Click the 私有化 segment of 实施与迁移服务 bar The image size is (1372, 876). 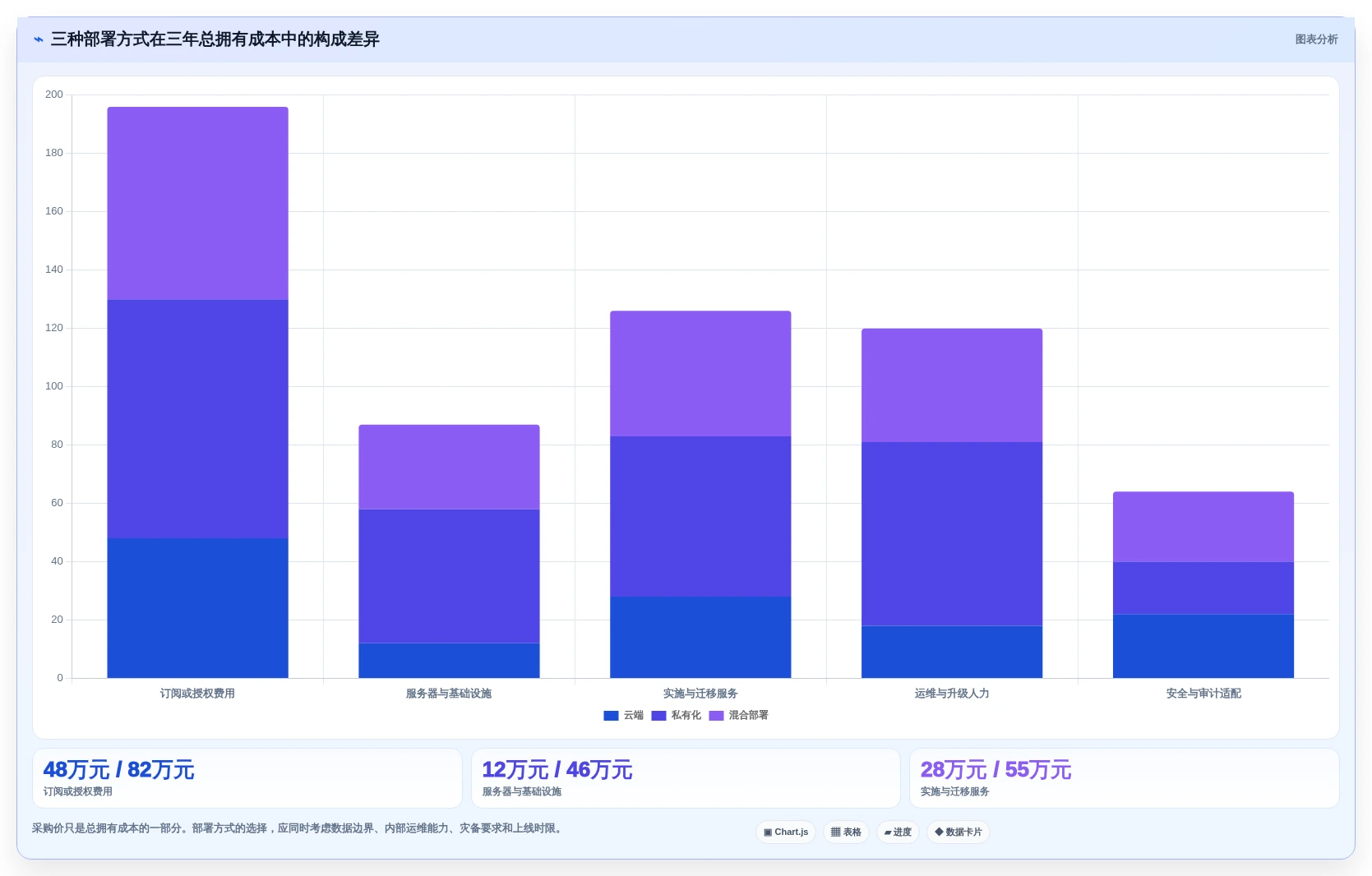click(x=700, y=516)
